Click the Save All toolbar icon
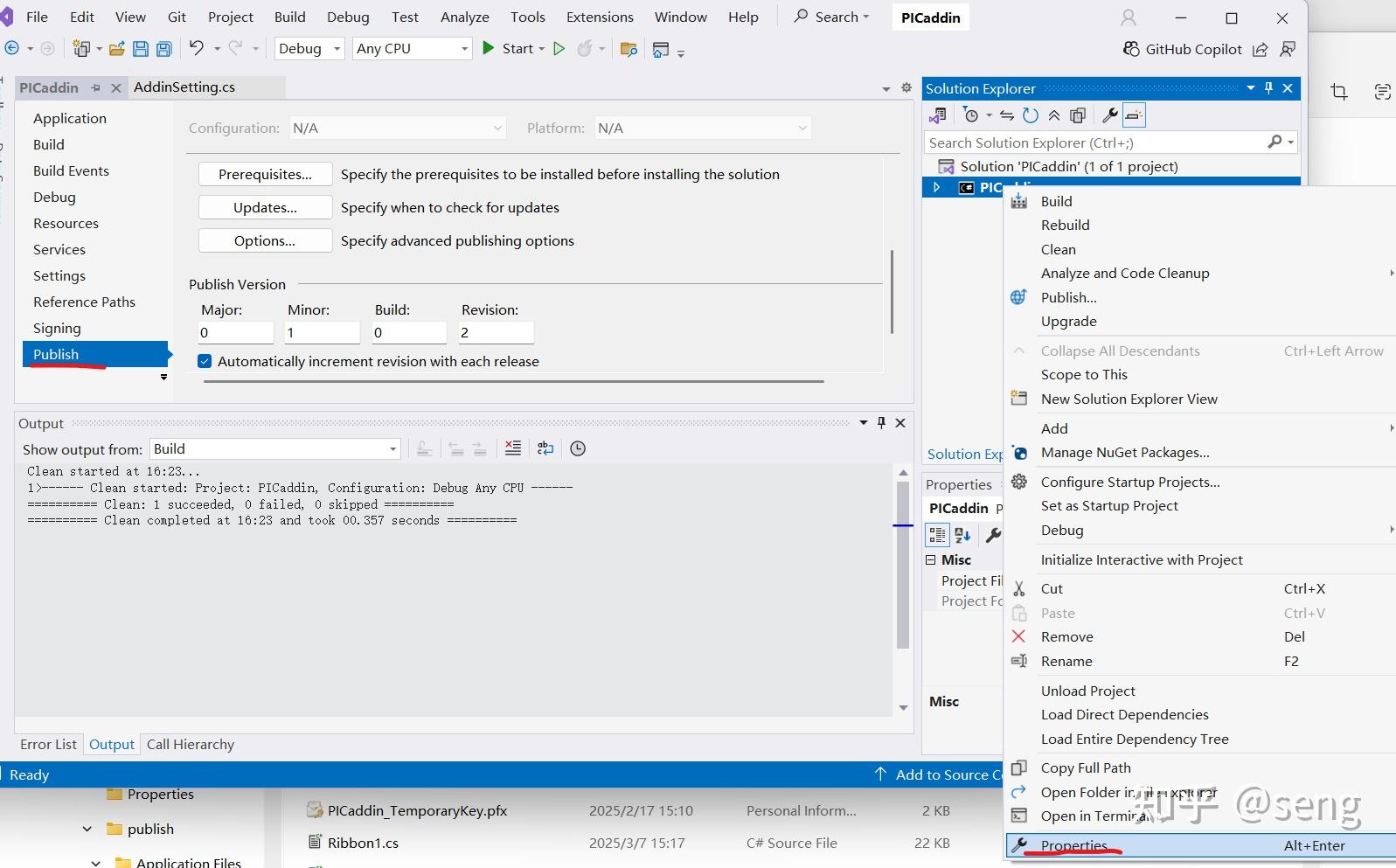 (x=163, y=49)
